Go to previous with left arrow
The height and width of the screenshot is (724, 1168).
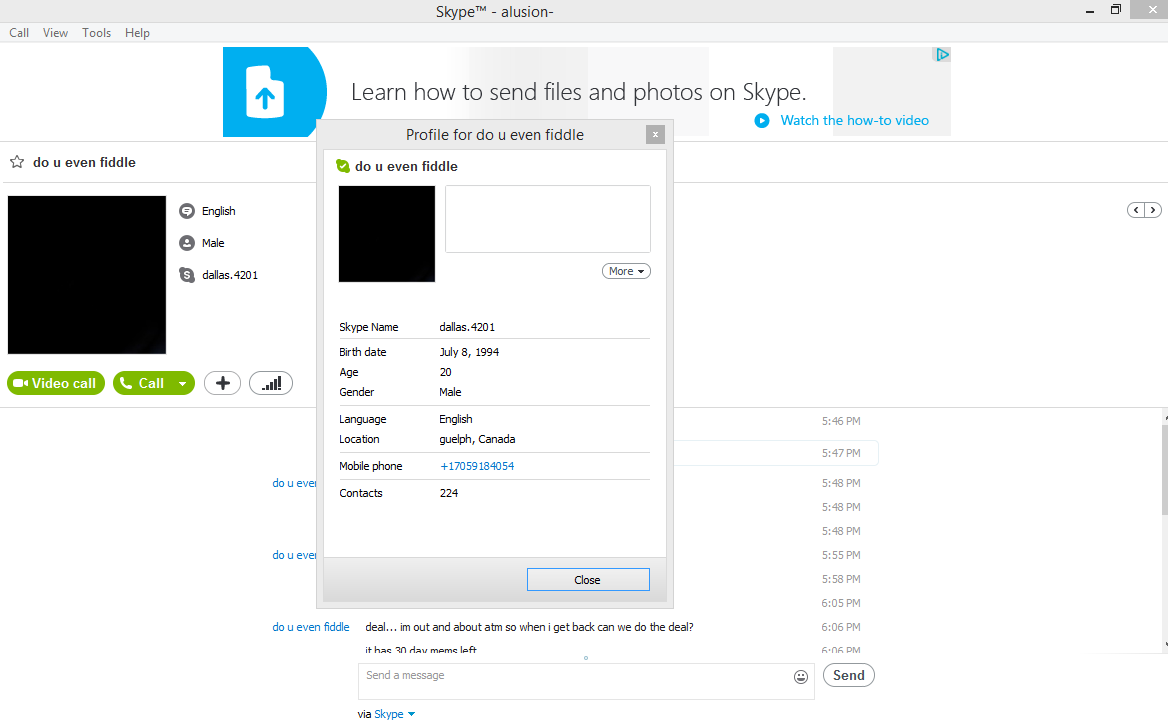tap(1136, 210)
